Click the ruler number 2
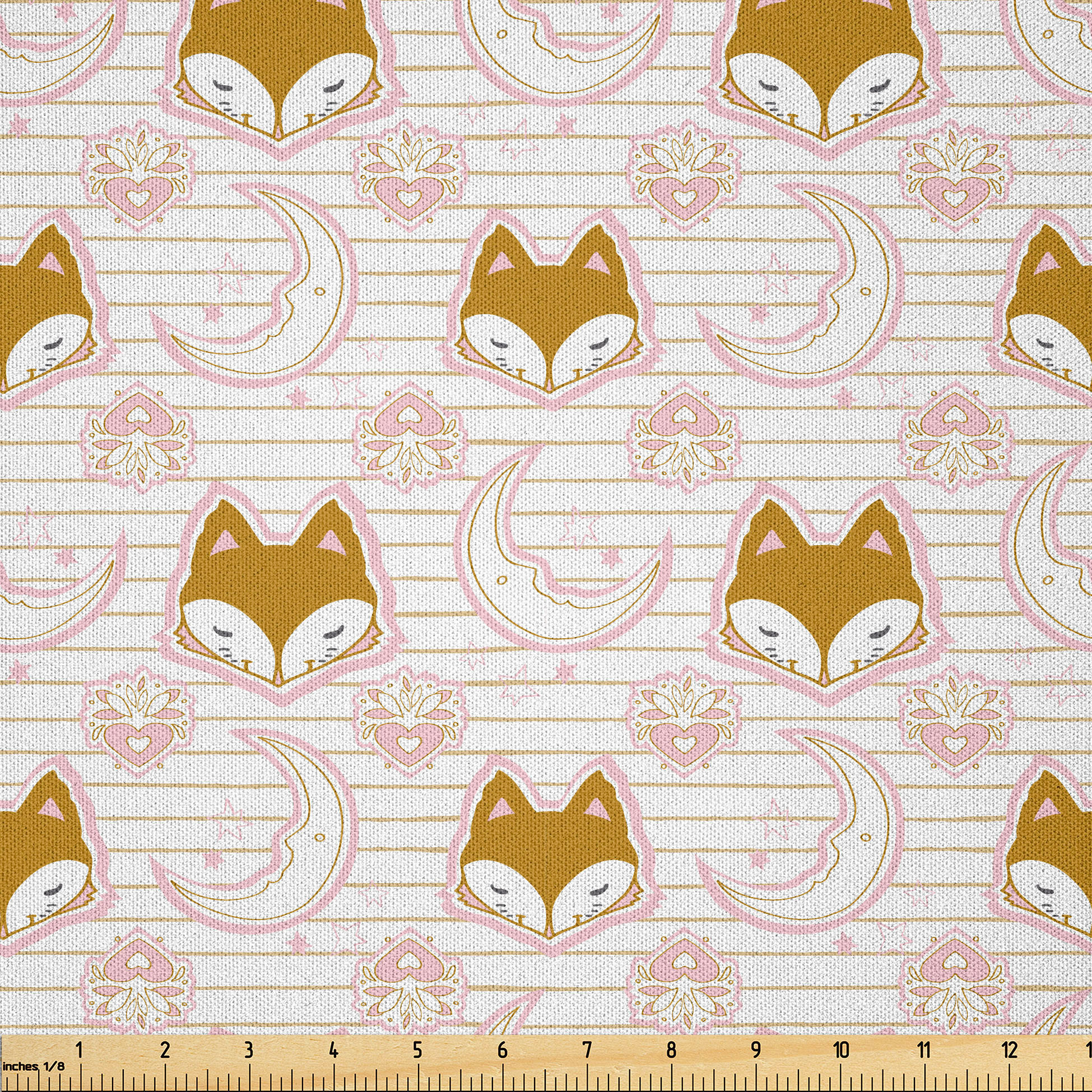The image size is (1092, 1092). (x=165, y=1051)
